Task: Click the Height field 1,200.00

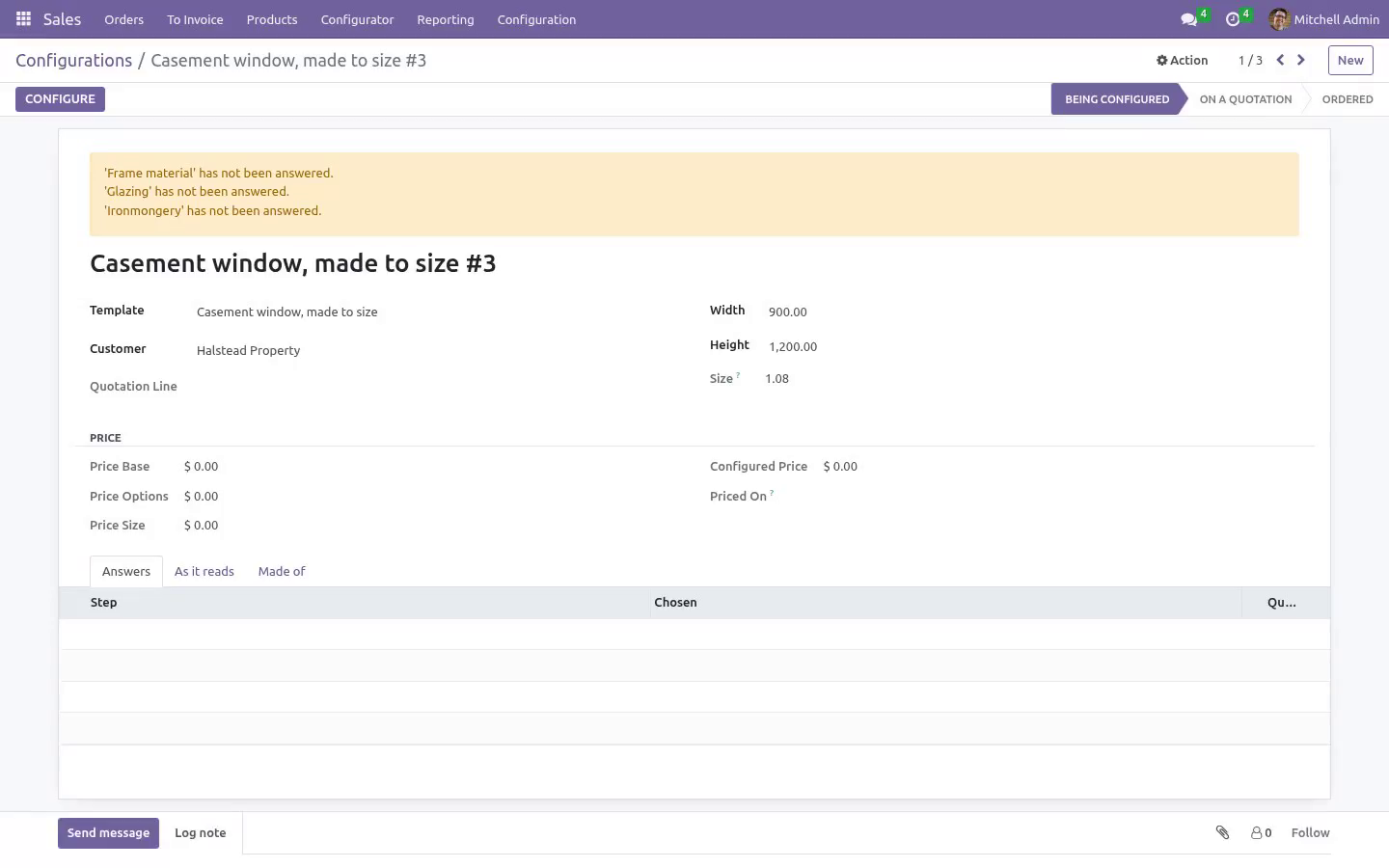Action: 793,346
